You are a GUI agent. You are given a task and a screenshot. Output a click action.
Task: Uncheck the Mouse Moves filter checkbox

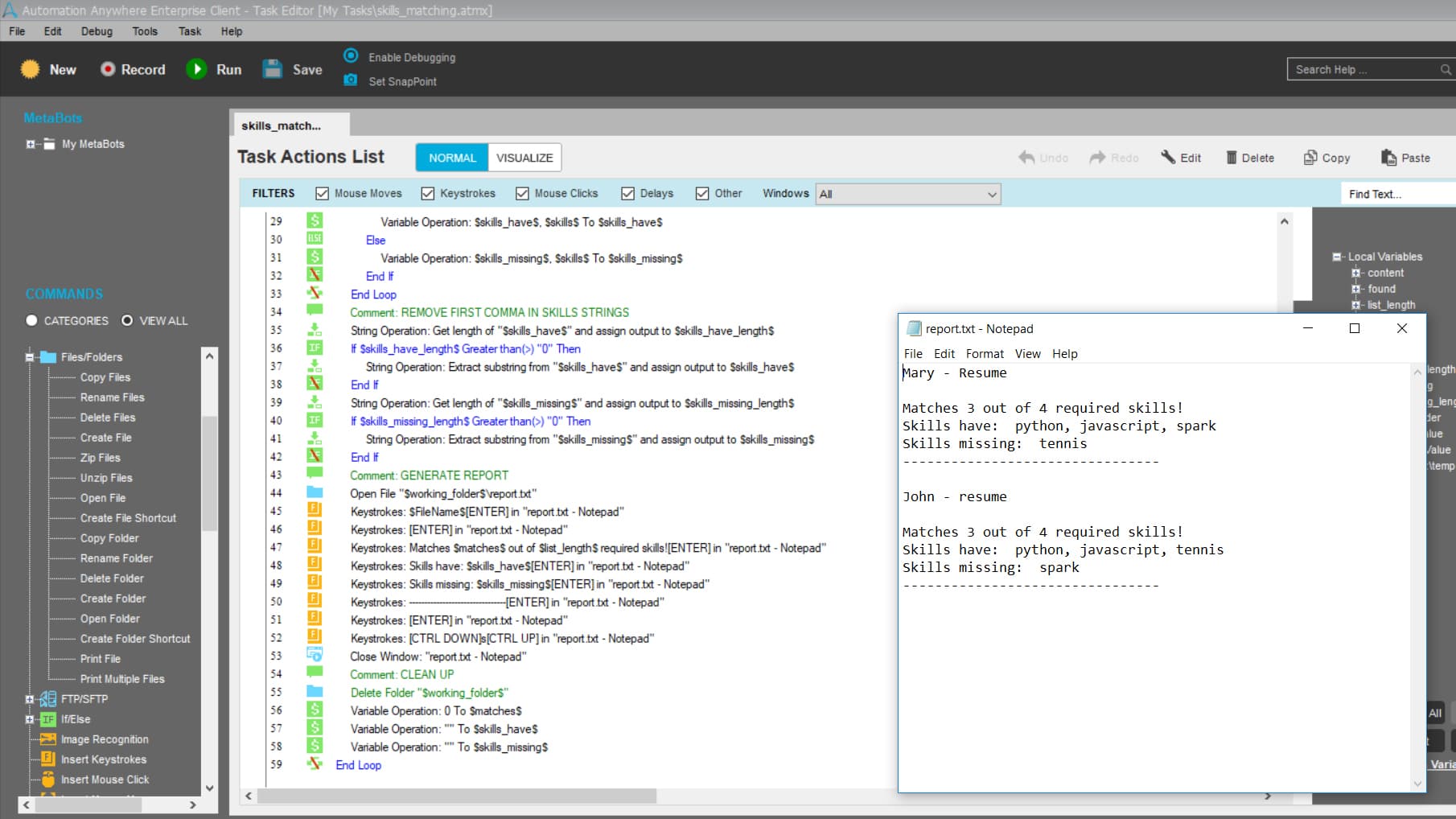pos(323,194)
